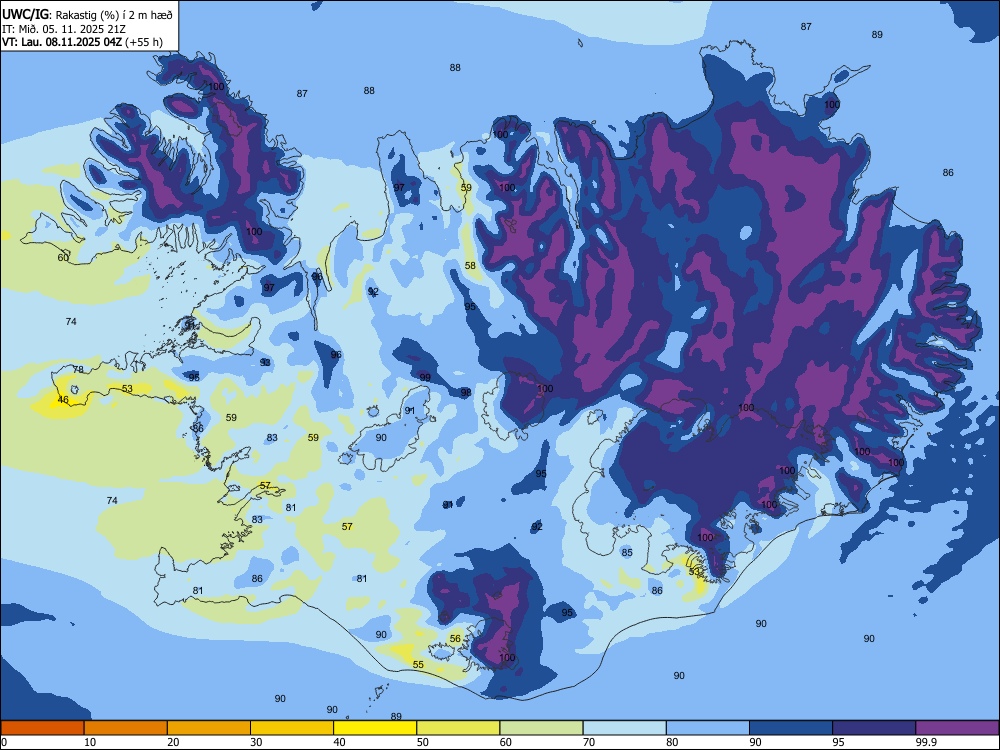The width and height of the screenshot is (1000, 750).
Task: Click the dark orange 0–10 legend swatch
Action: tap(42, 728)
